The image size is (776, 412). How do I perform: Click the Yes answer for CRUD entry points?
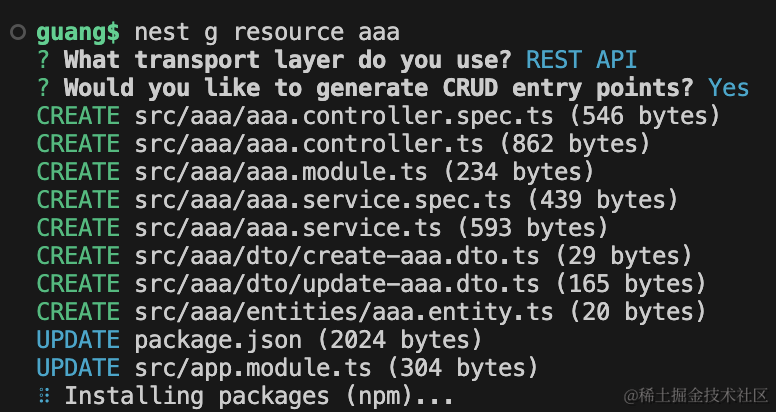728,88
